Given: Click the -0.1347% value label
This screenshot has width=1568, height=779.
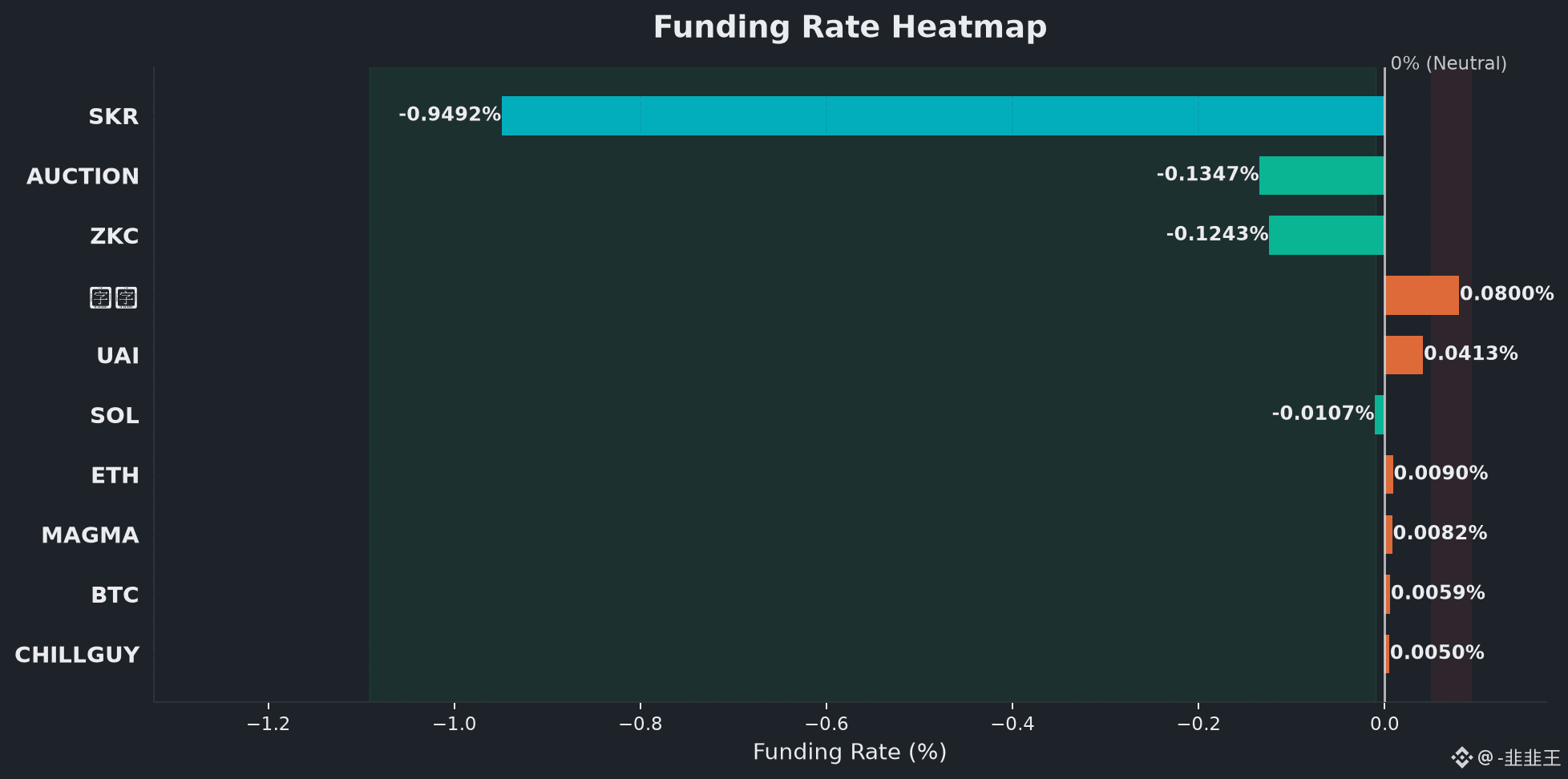Looking at the screenshot, I should (x=1207, y=174).
